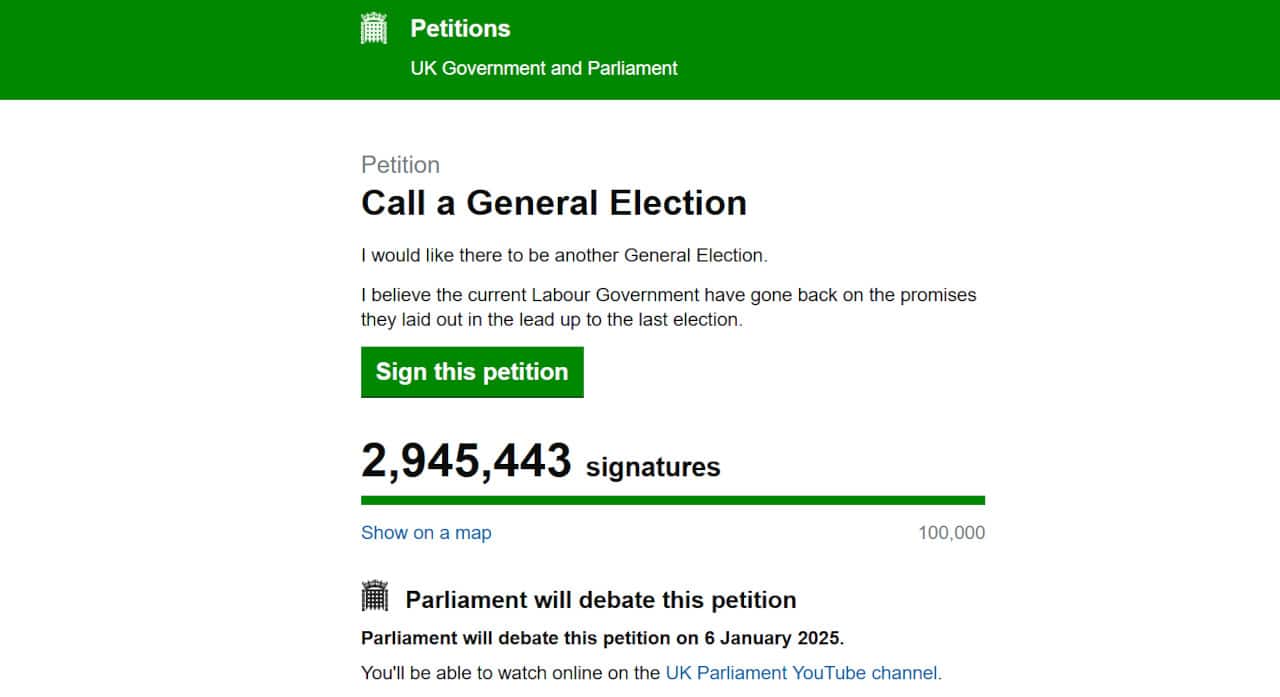Click the portcullis logo in the green header
Image resolution: width=1280 pixels, height=697 pixels.
[x=373, y=29]
